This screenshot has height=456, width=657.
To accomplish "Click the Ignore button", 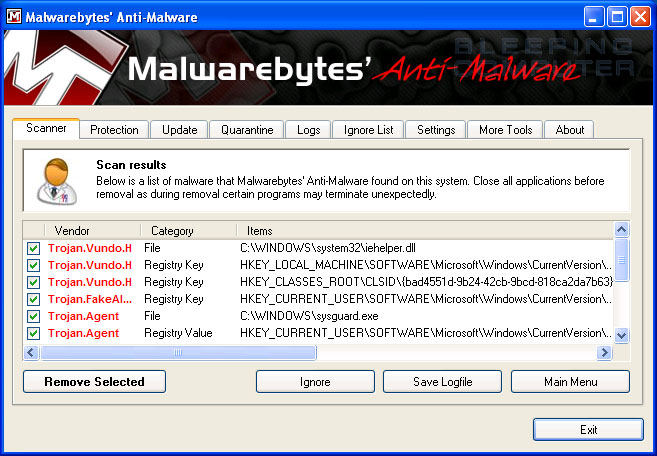I will click(315, 381).
